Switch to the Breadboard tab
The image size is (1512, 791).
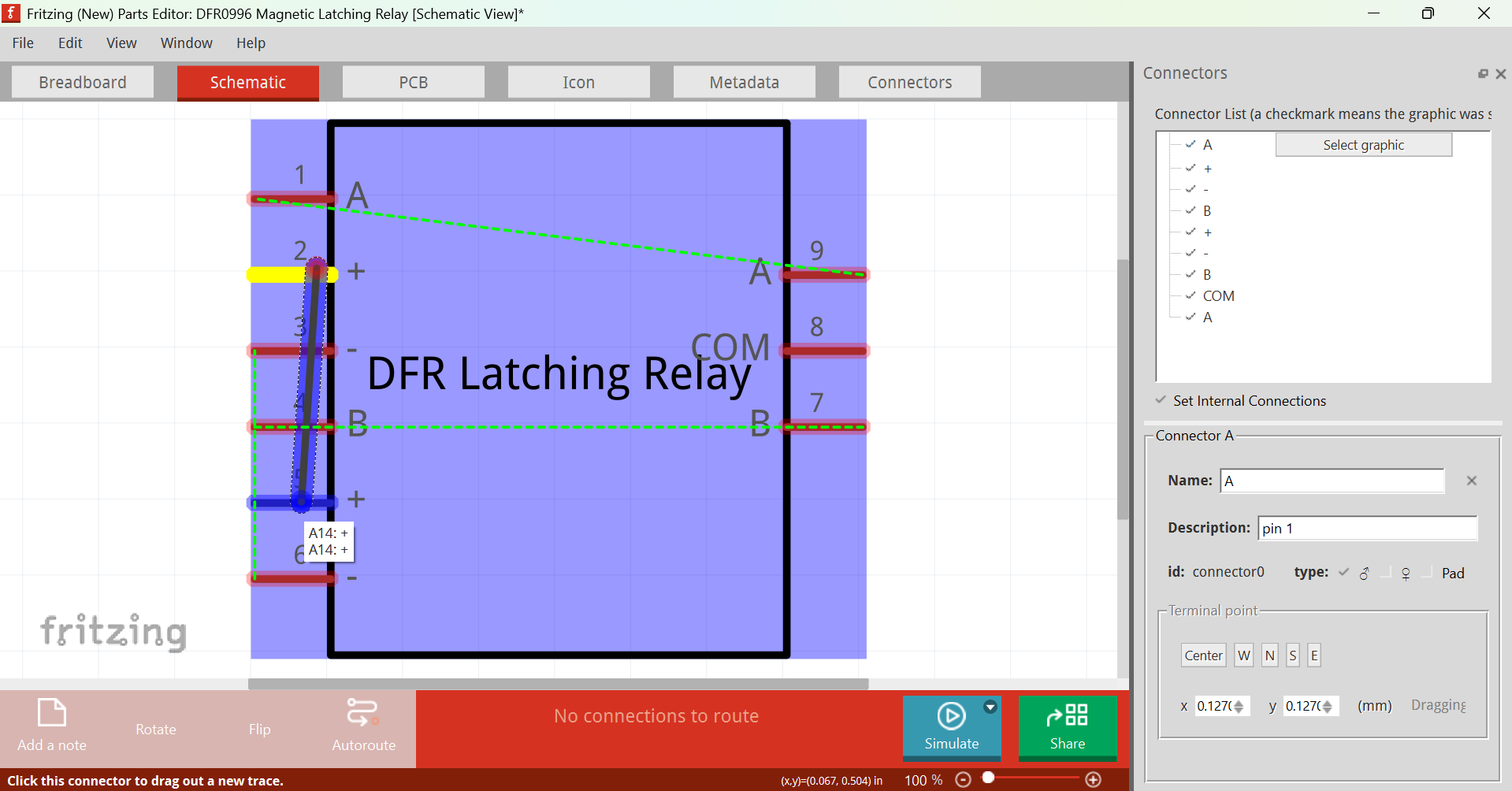click(x=83, y=82)
